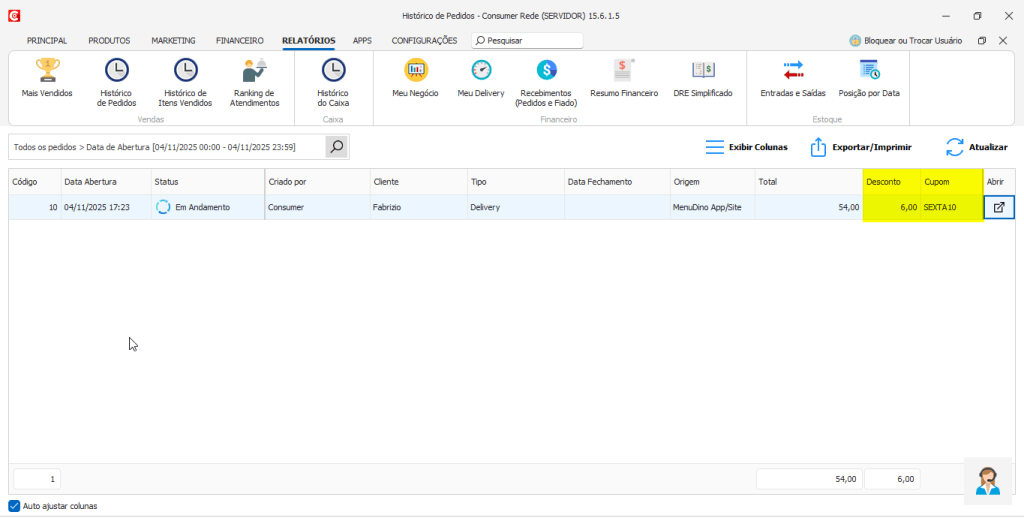Switch to the FINANCEIRO tab
This screenshot has height=518, width=1024.
239,41
